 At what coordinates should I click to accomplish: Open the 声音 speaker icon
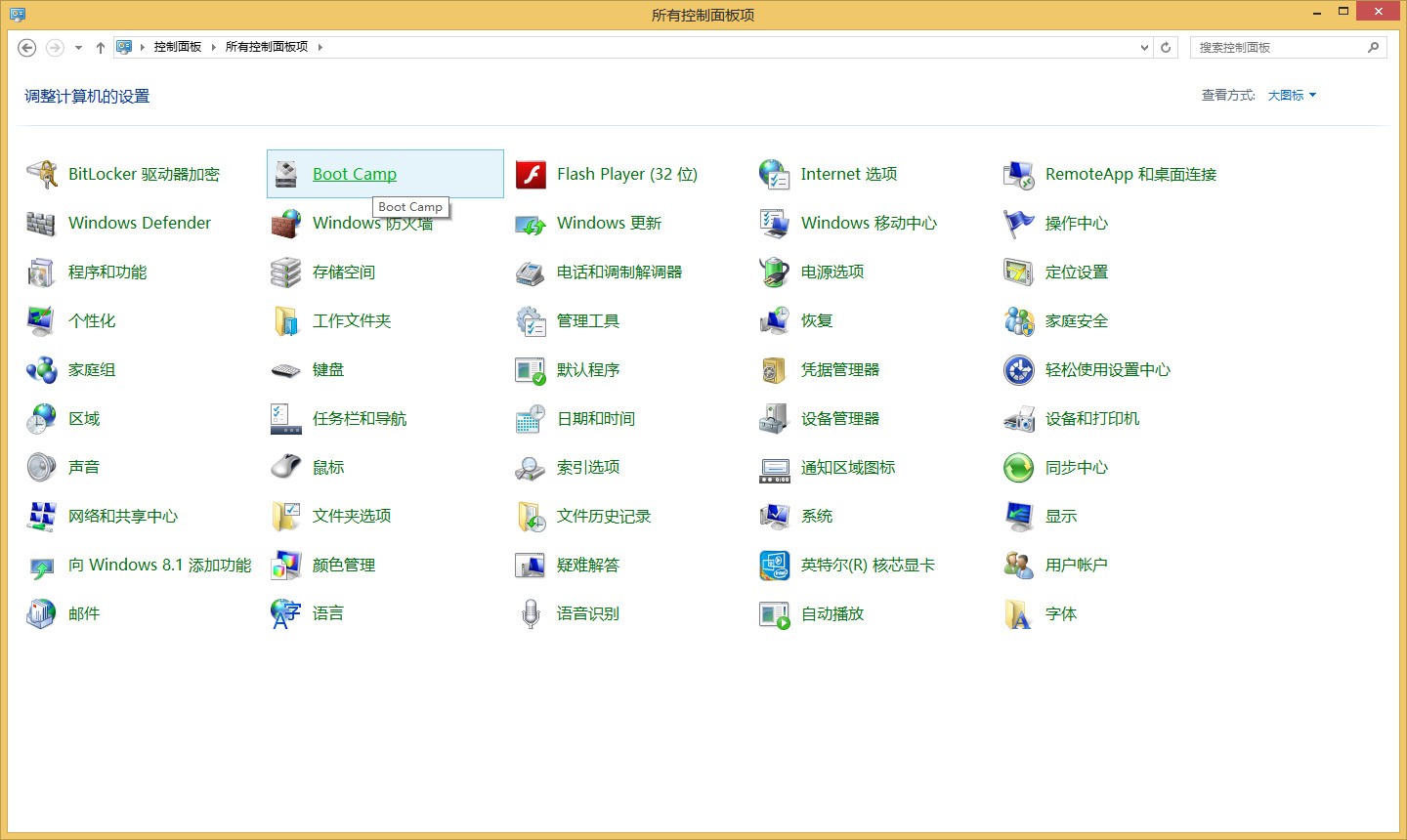42,467
